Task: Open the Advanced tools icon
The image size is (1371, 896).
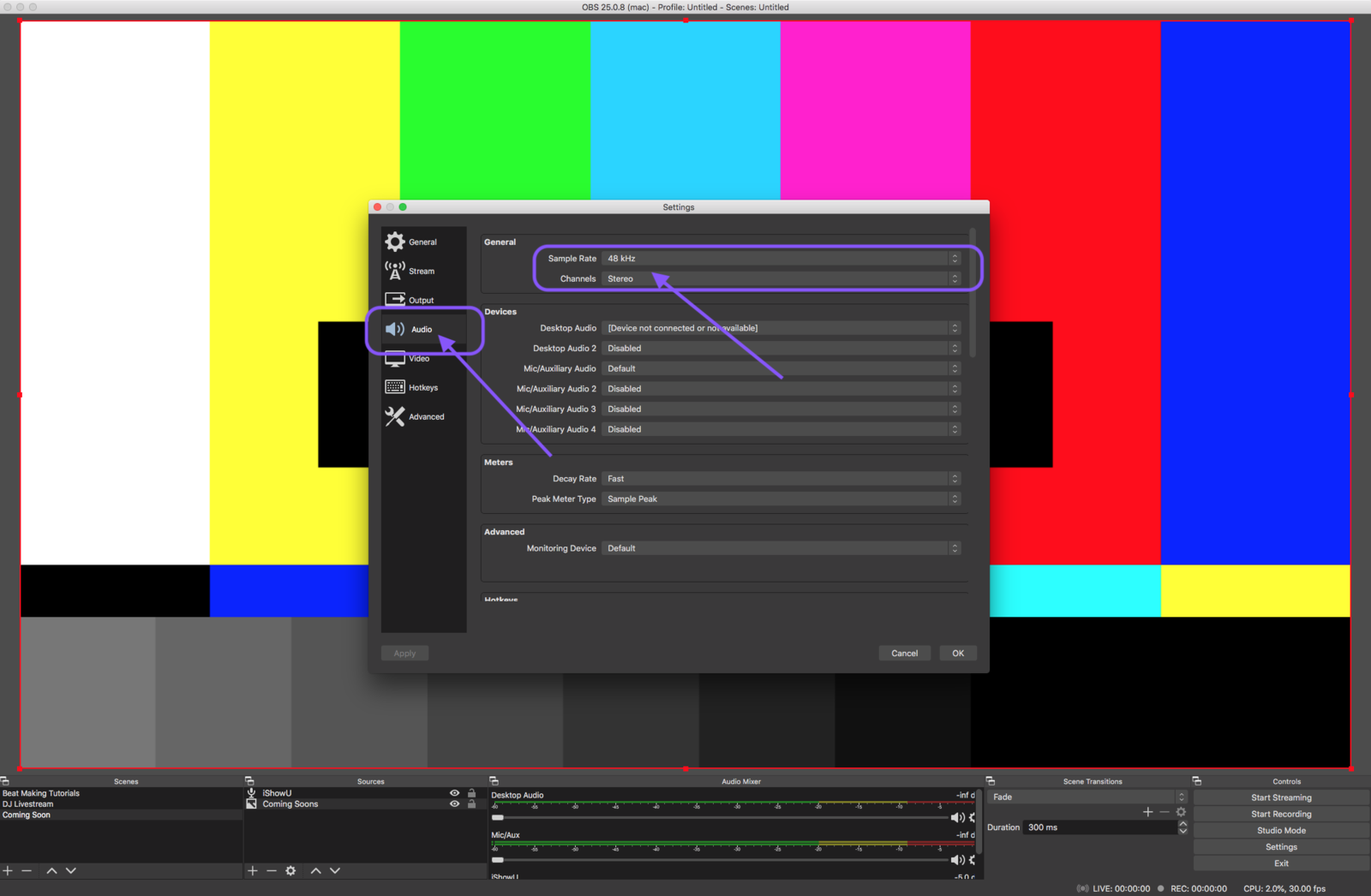Action: pyautogui.click(x=394, y=416)
